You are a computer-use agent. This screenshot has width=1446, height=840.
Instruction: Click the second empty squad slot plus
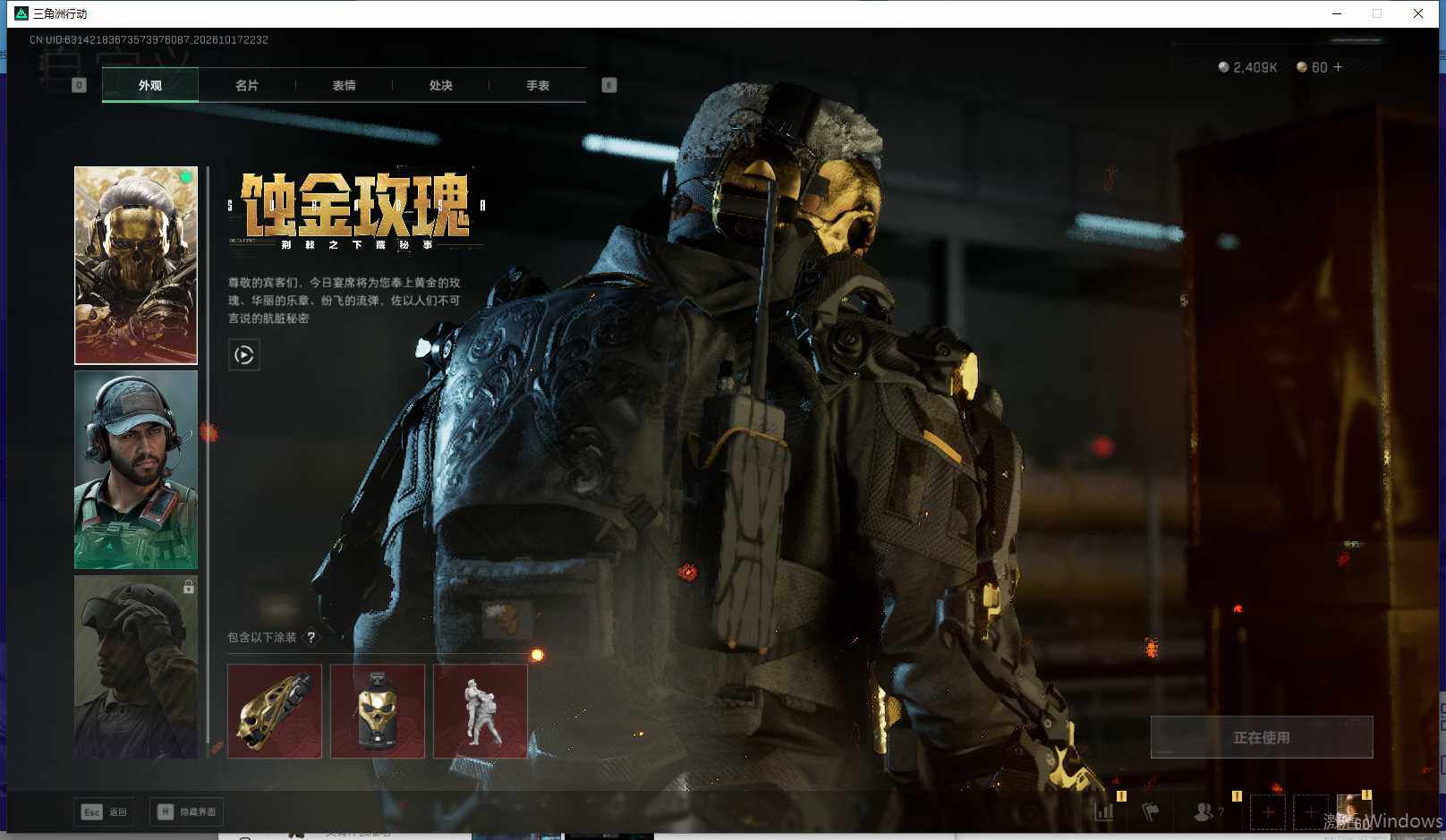1310,812
